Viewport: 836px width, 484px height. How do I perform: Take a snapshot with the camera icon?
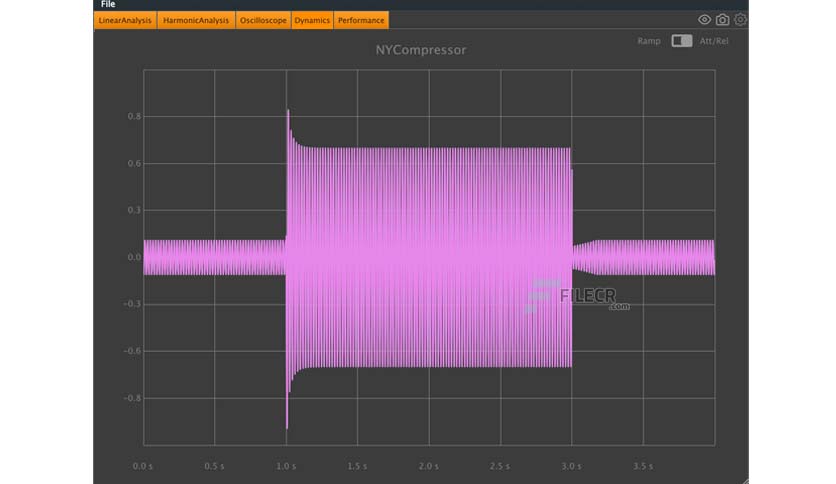click(722, 20)
